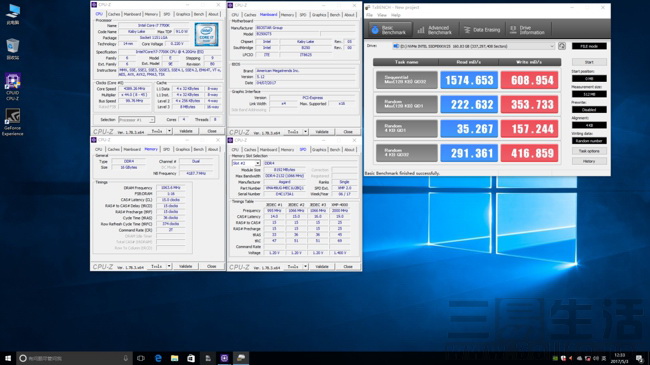The height and width of the screenshot is (365, 650).
Task: Expand Tools dropdown arrow in SPD window
Action: point(306,266)
